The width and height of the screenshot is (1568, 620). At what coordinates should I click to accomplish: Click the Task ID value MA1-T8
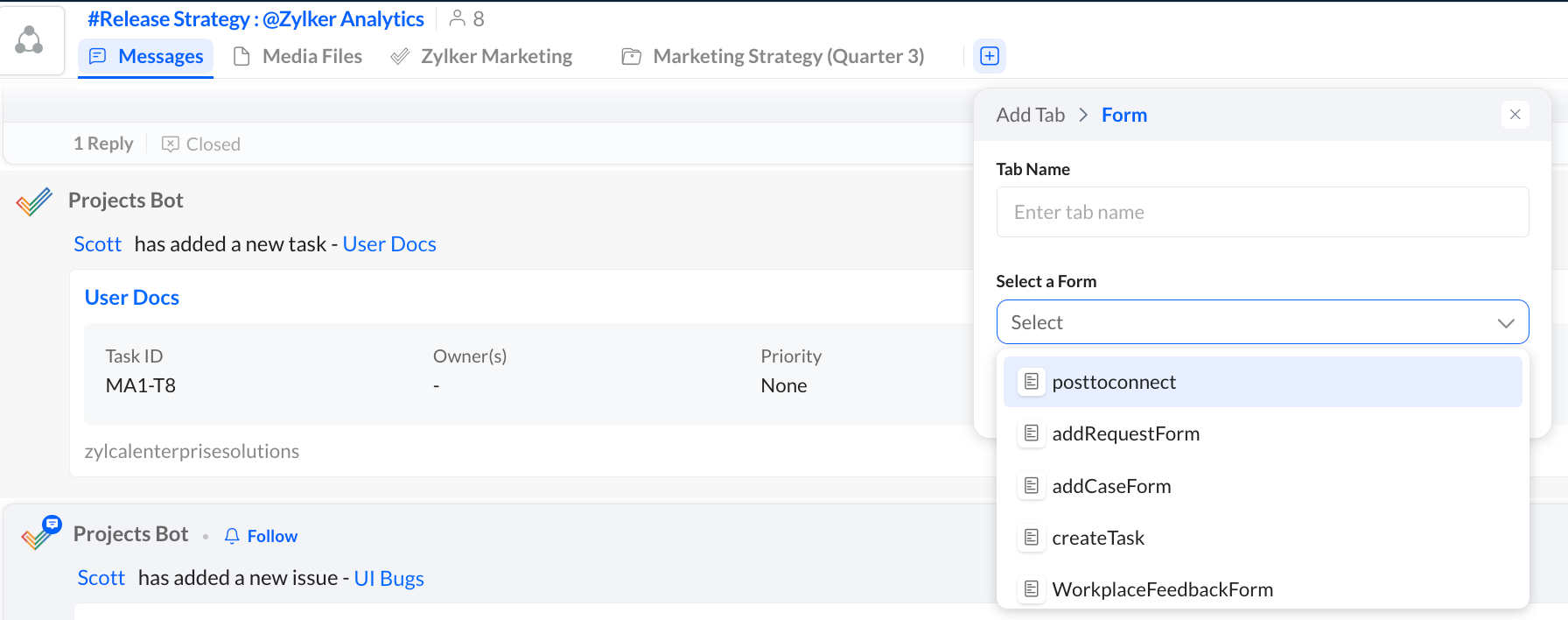(x=141, y=385)
